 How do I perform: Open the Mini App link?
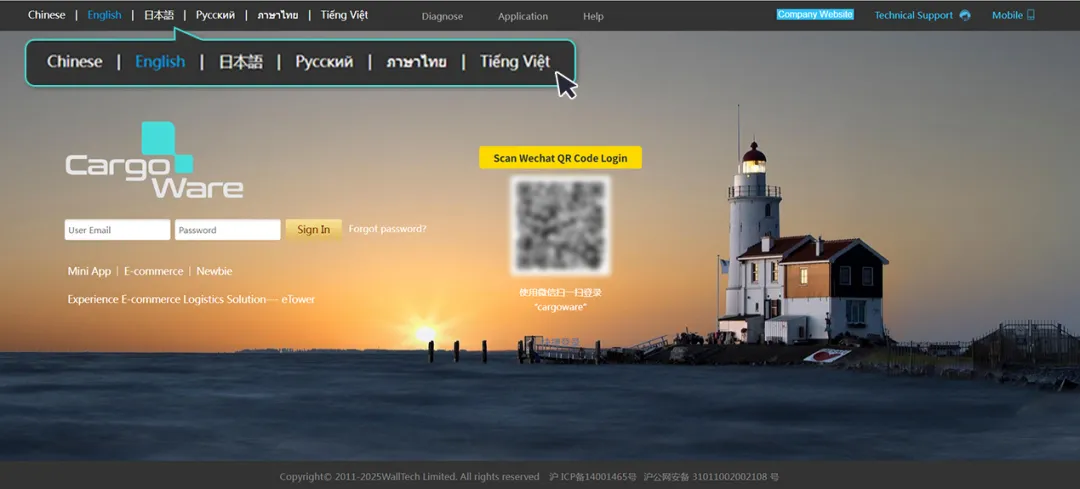pos(89,271)
